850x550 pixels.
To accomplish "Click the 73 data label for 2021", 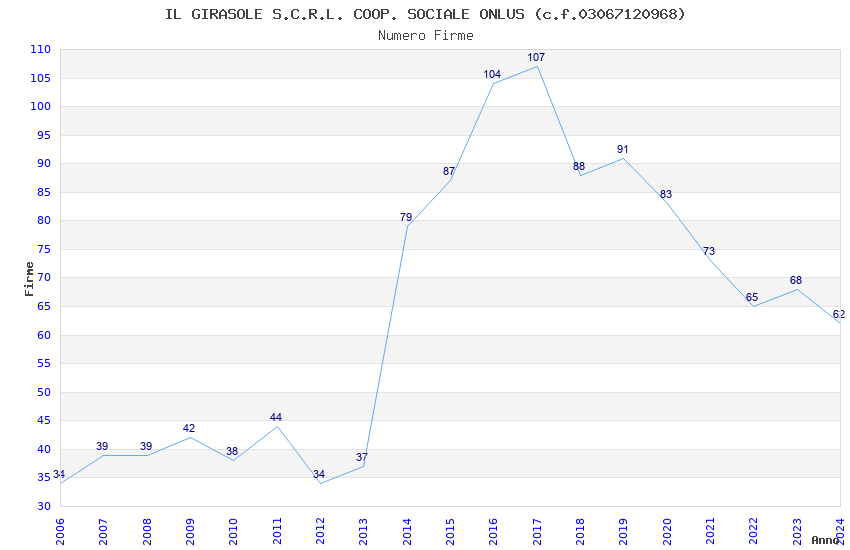I will coord(709,252).
